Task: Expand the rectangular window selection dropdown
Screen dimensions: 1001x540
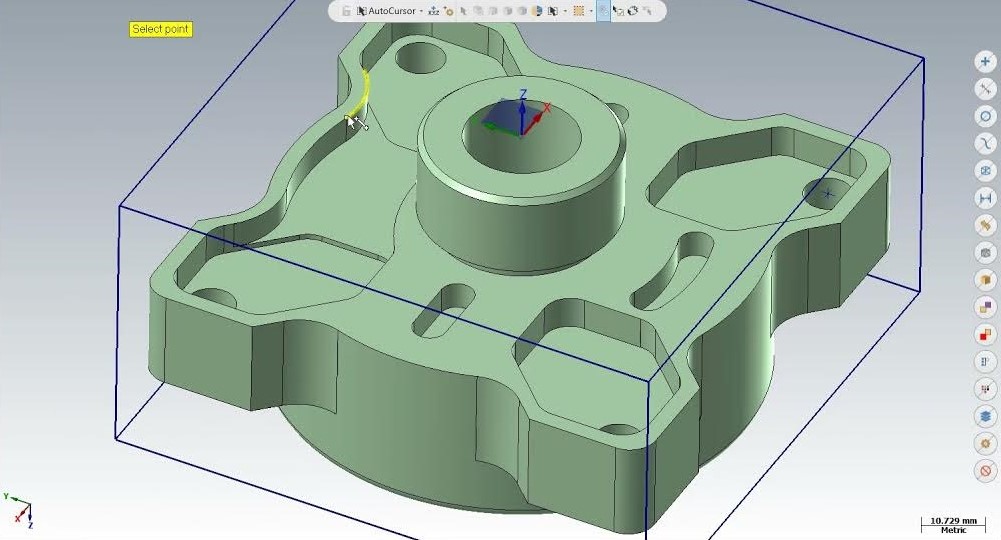Action: click(x=591, y=11)
